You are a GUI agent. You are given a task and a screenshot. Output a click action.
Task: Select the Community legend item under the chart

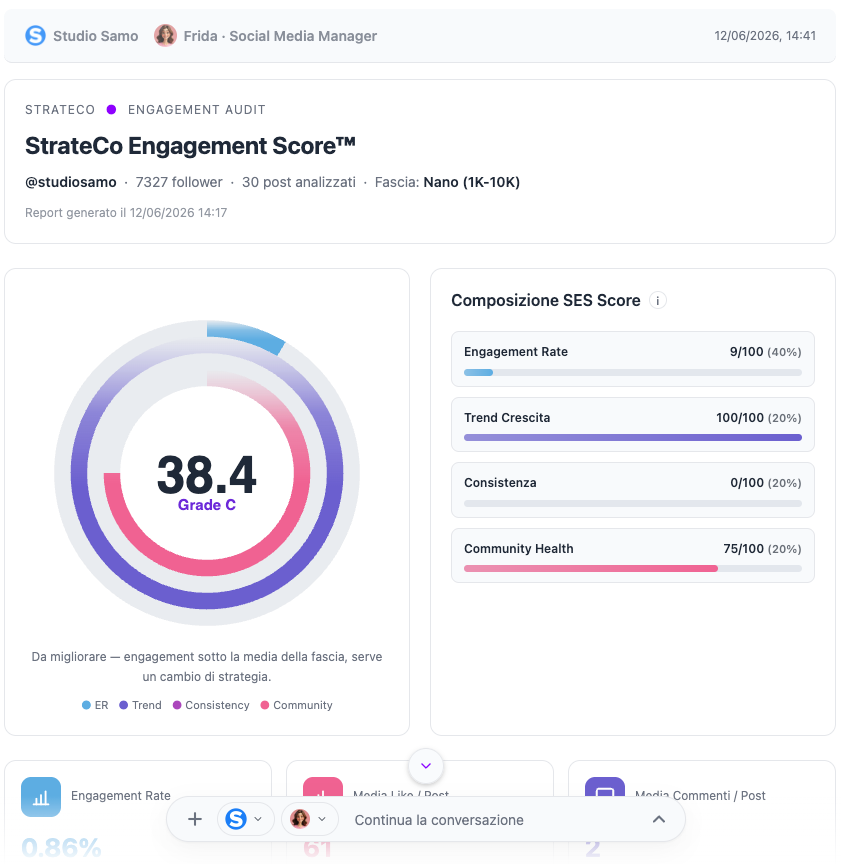[296, 705]
